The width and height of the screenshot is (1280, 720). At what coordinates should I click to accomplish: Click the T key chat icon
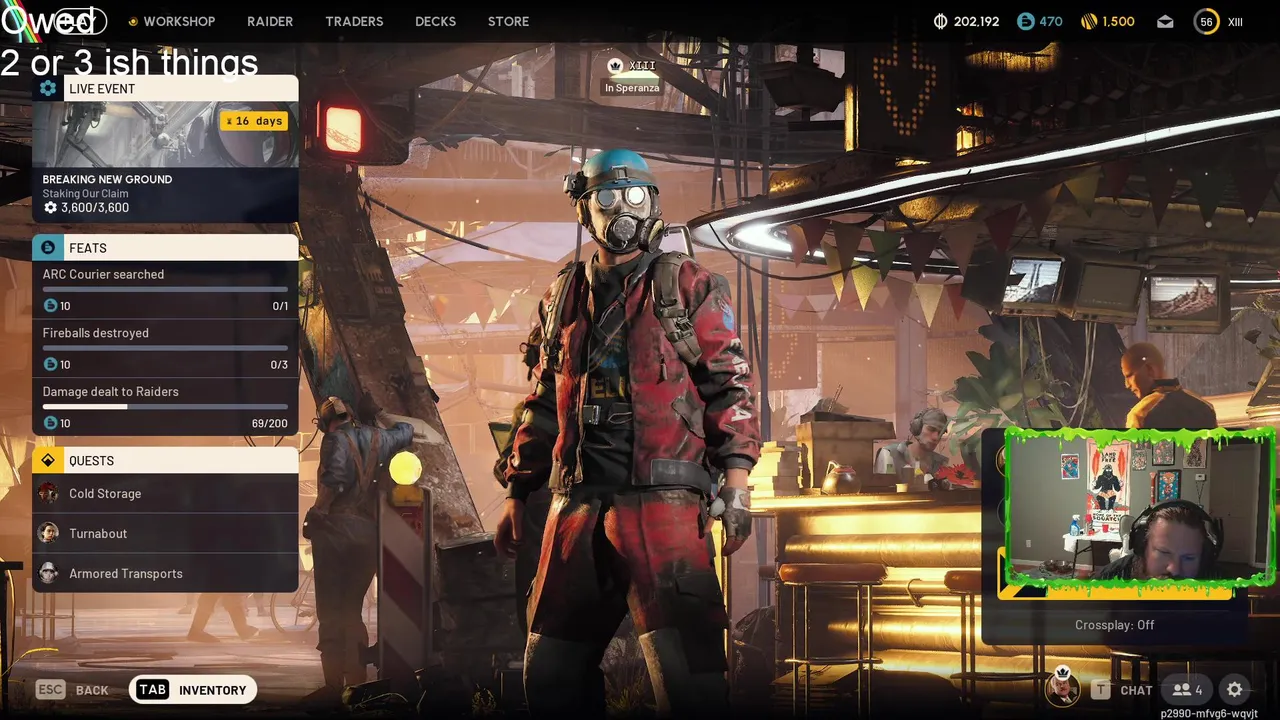coord(1101,690)
